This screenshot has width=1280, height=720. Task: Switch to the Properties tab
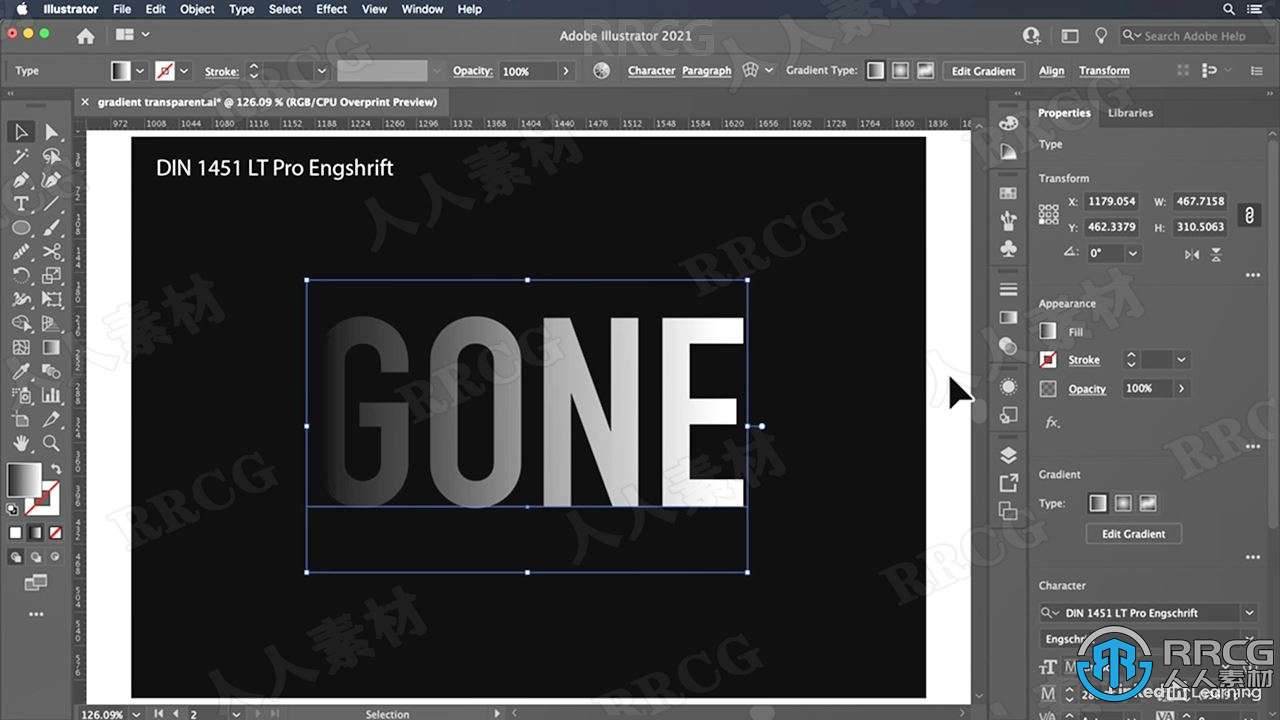(x=1064, y=113)
